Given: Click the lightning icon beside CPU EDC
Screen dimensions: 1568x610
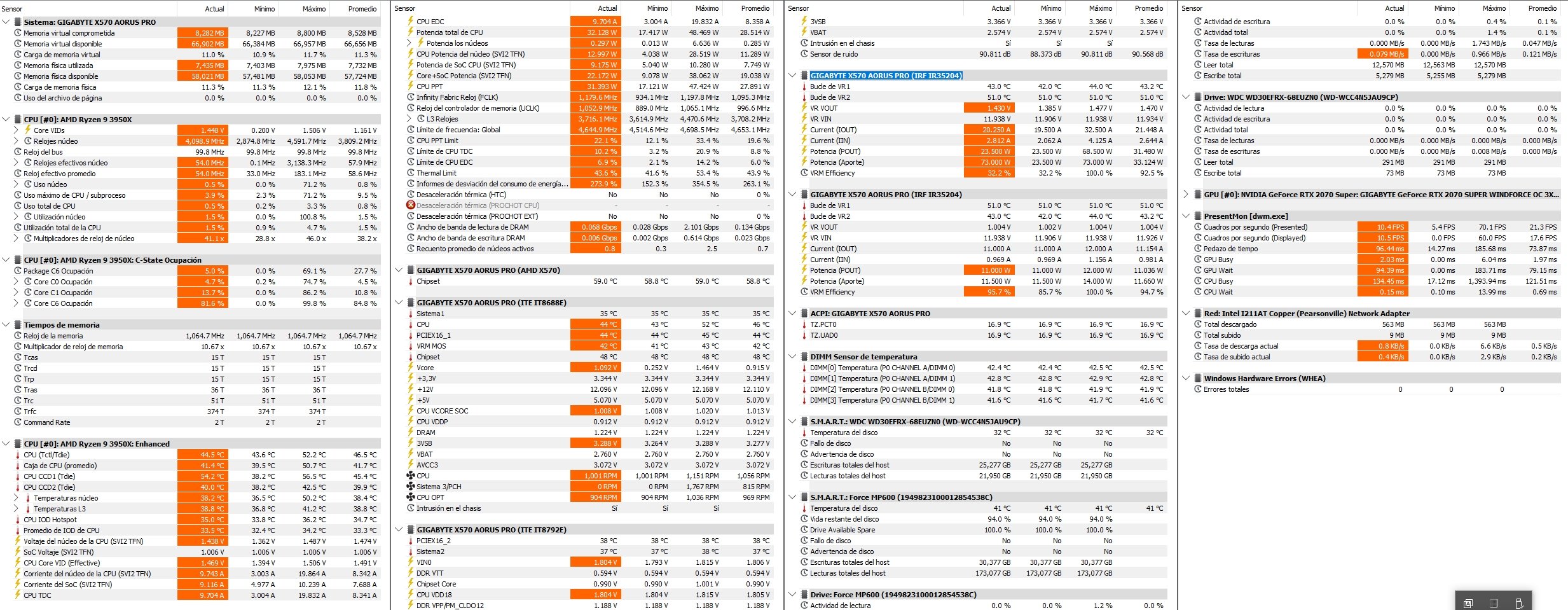Looking at the screenshot, I should point(411,21).
